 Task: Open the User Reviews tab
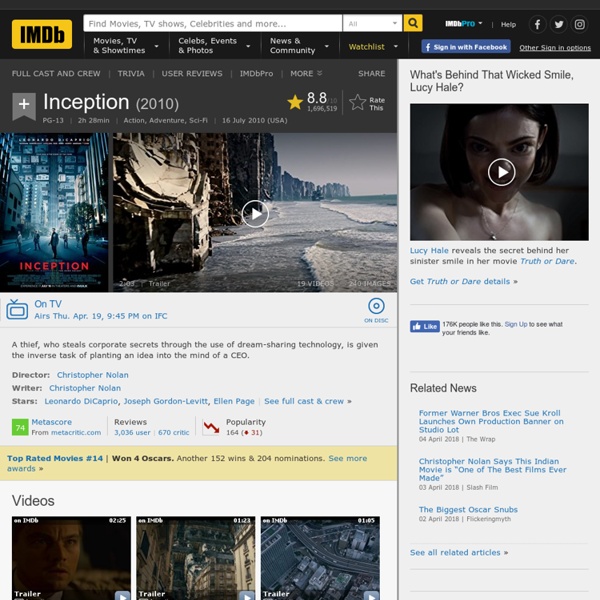tap(192, 73)
